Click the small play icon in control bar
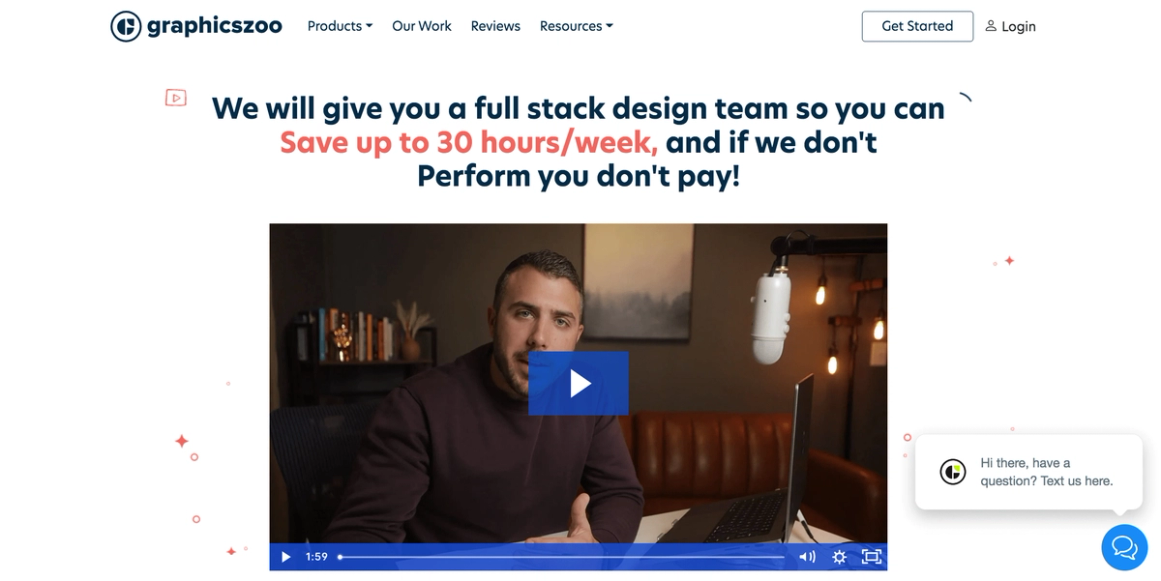The height and width of the screenshot is (581, 1161). 286,557
